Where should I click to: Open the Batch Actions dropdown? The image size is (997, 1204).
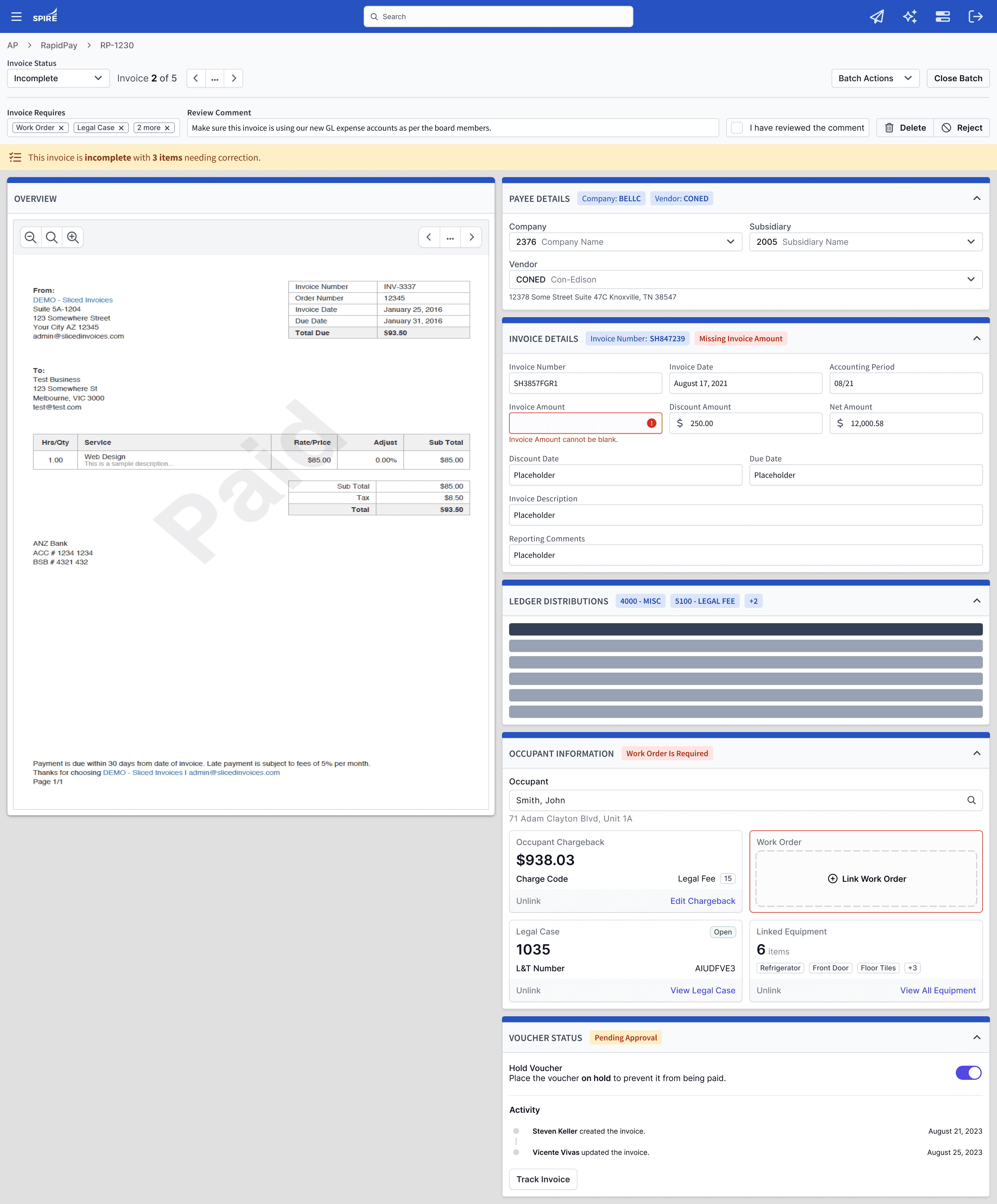click(875, 79)
